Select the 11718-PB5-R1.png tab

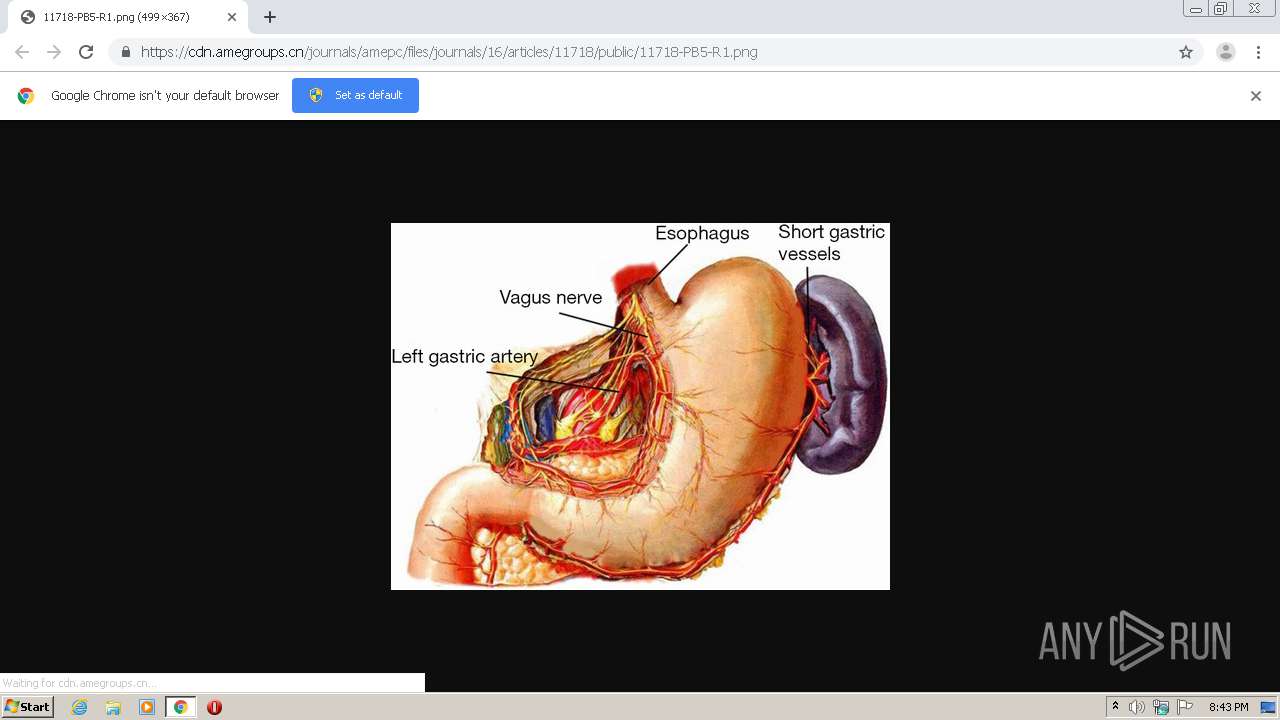128,17
